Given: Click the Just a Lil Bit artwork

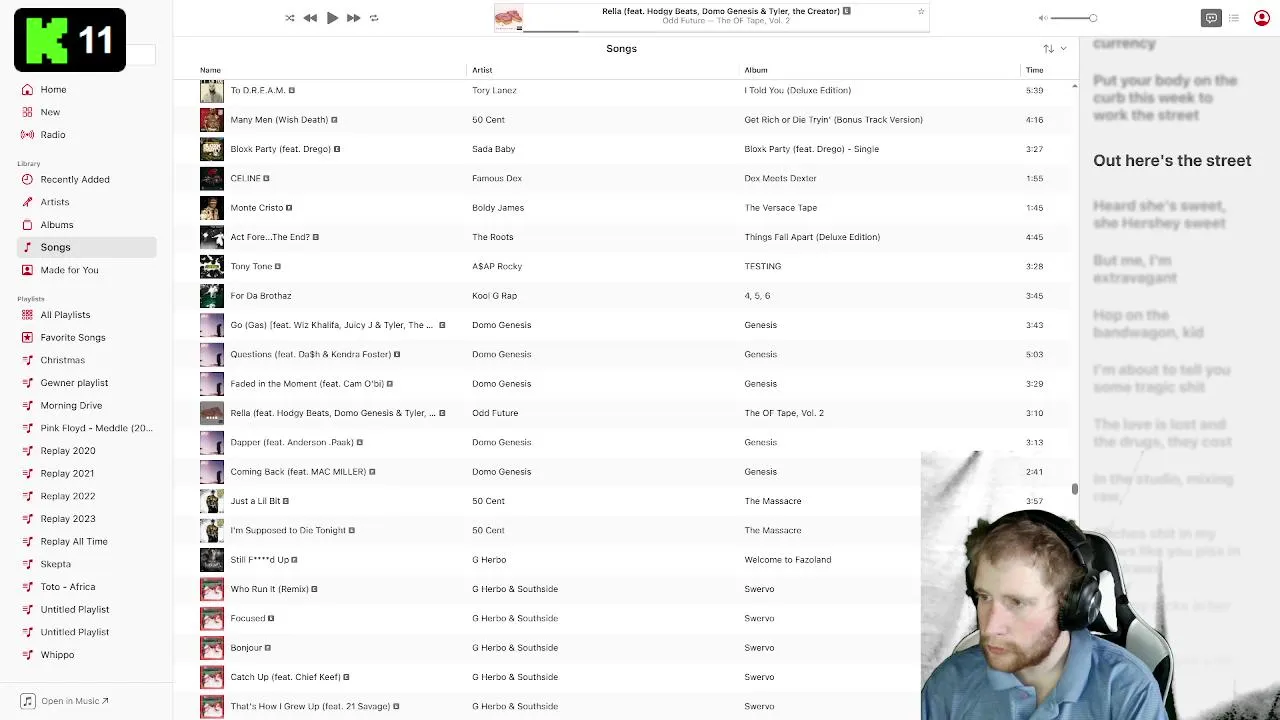Looking at the screenshot, I should 212,501.
